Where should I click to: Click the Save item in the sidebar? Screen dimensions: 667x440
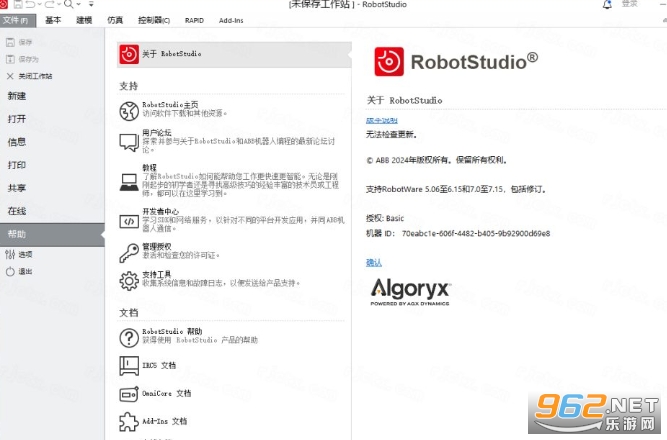pos(20,42)
